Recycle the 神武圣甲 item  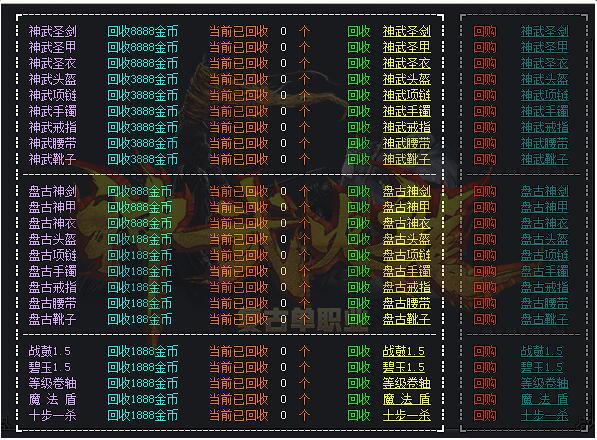click(407, 47)
